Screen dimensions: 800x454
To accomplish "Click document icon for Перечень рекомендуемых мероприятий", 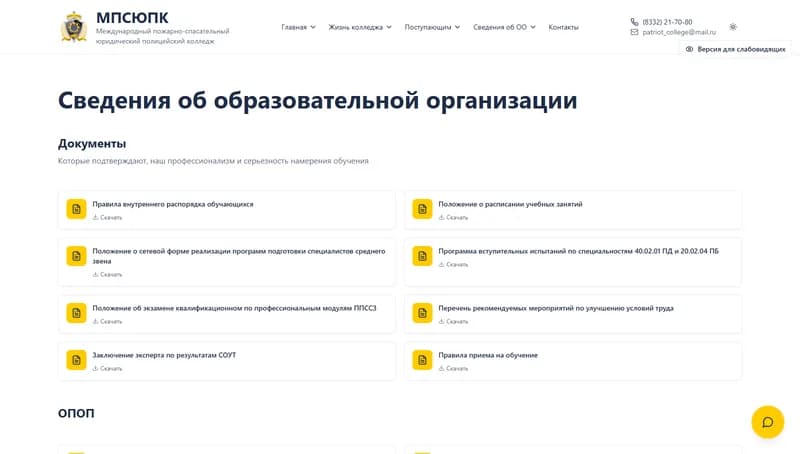I will tap(422, 313).
